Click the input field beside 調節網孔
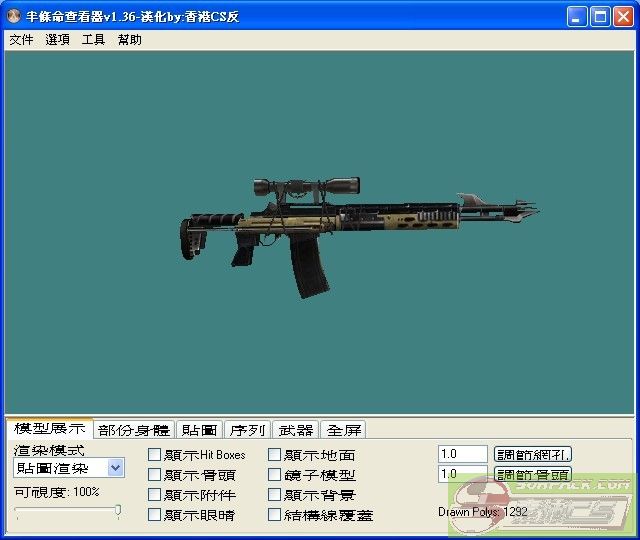Image resolution: width=640 pixels, height=540 pixels. click(x=462, y=454)
